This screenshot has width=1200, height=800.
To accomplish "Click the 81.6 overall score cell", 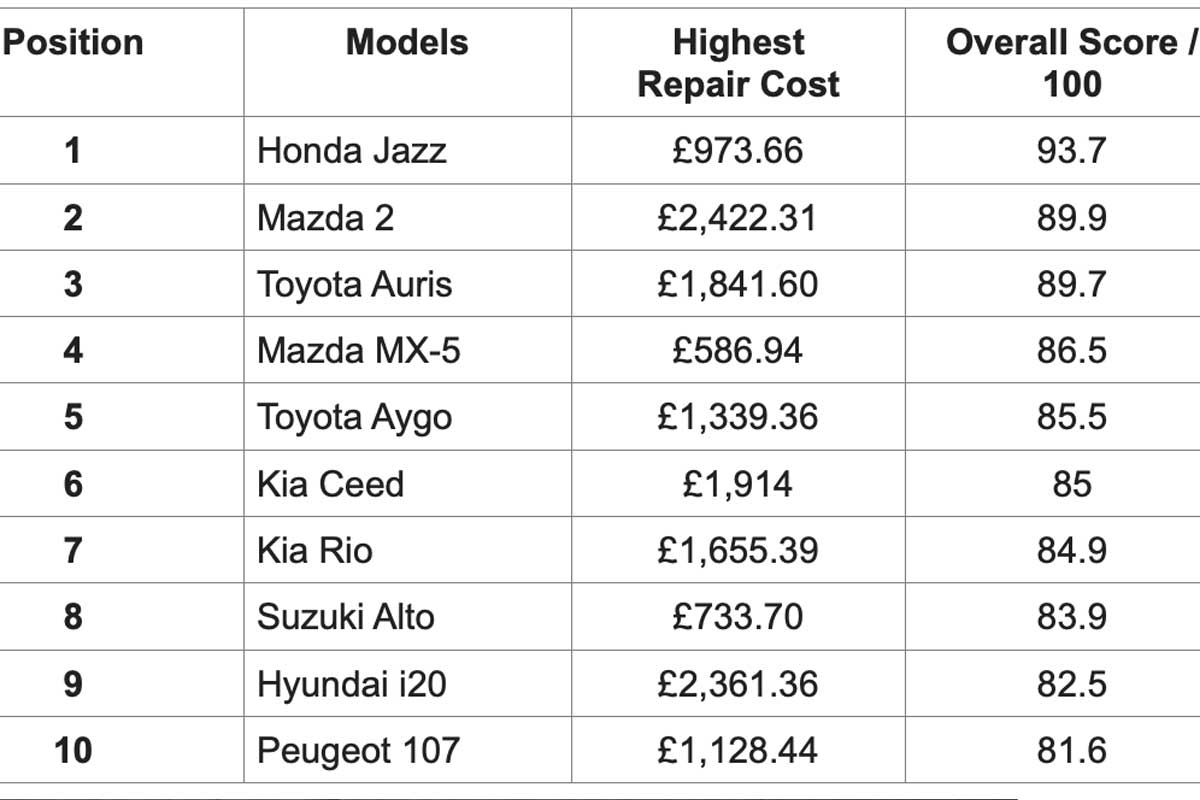I will (1072, 751).
